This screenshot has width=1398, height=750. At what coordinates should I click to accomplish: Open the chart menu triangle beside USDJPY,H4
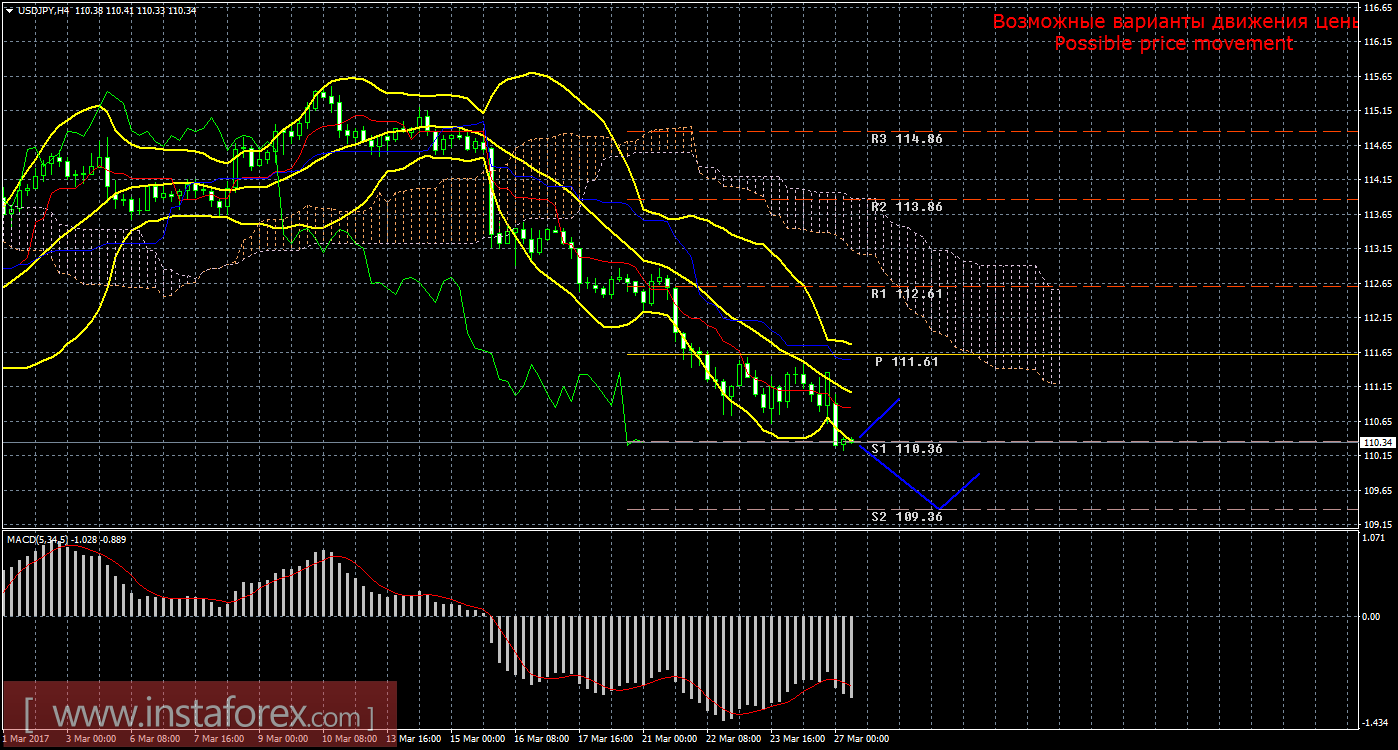click(8, 9)
